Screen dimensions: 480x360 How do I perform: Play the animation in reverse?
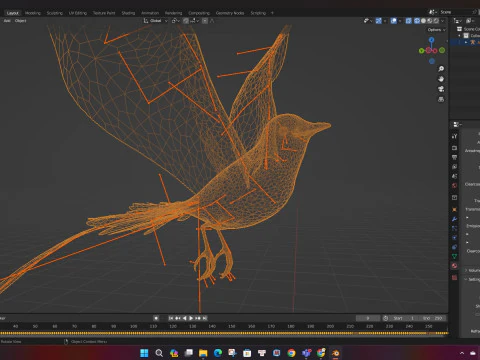tap(185, 318)
